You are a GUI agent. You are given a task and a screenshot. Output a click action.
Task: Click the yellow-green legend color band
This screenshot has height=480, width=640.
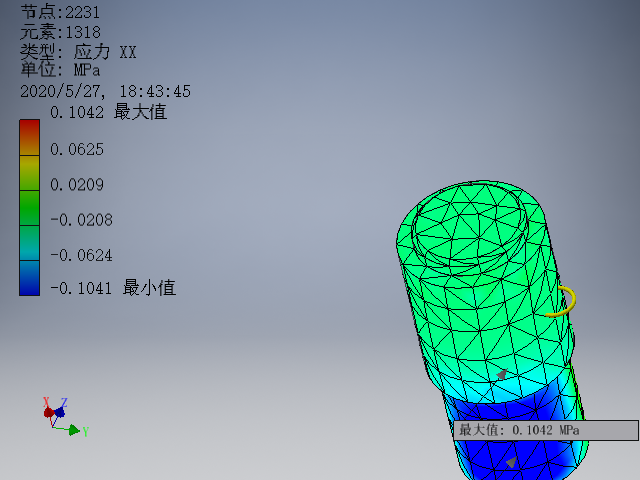(x=29, y=173)
